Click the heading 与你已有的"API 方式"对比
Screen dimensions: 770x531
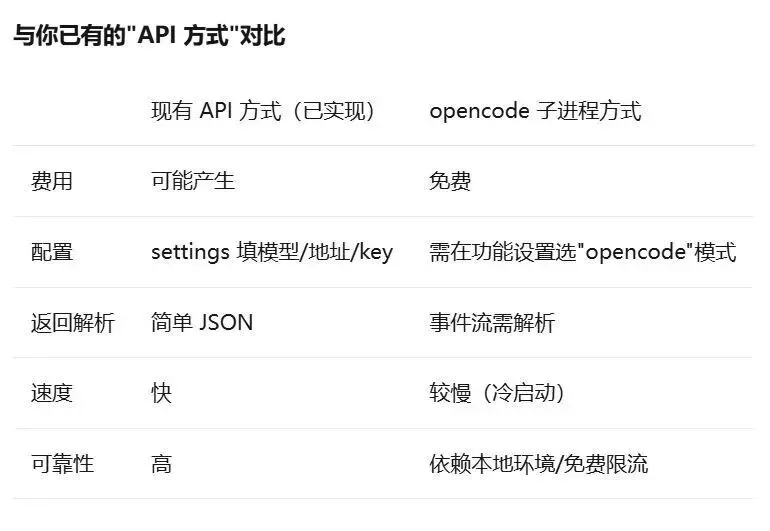click(149, 35)
